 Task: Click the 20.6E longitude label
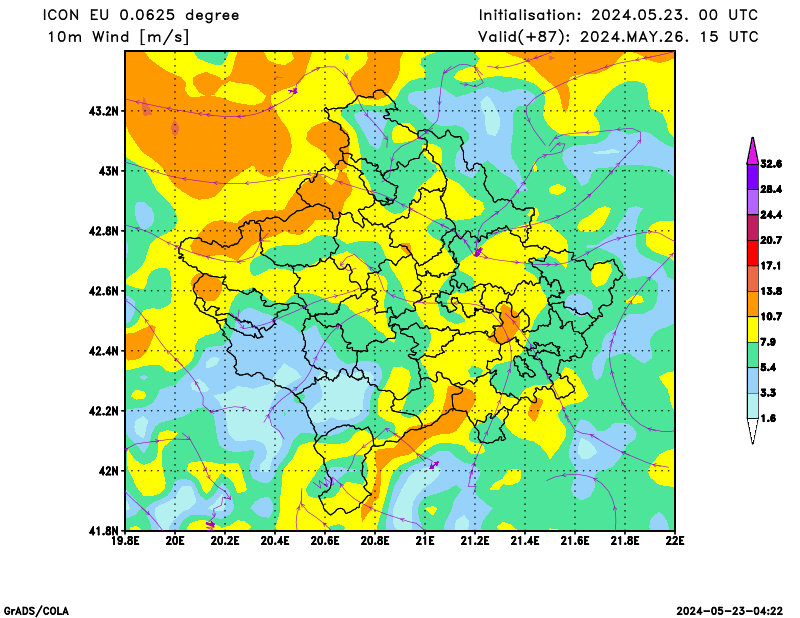pos(326,540)
